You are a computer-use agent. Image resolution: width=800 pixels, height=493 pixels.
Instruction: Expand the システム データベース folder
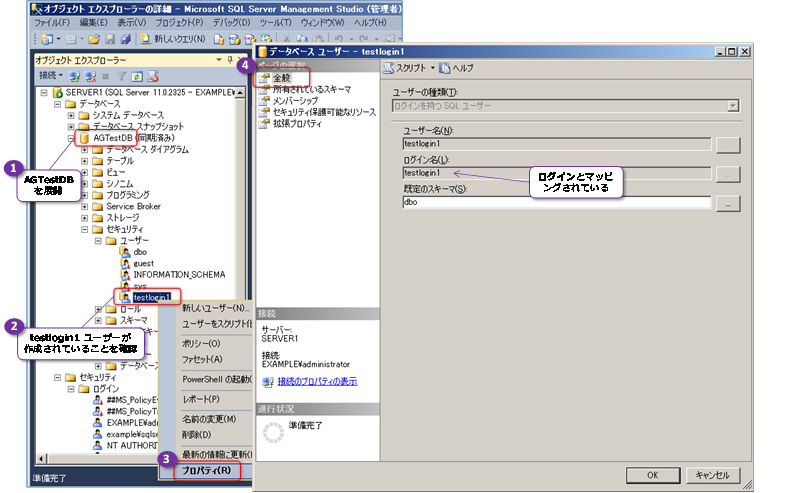[x=71, y=115]
